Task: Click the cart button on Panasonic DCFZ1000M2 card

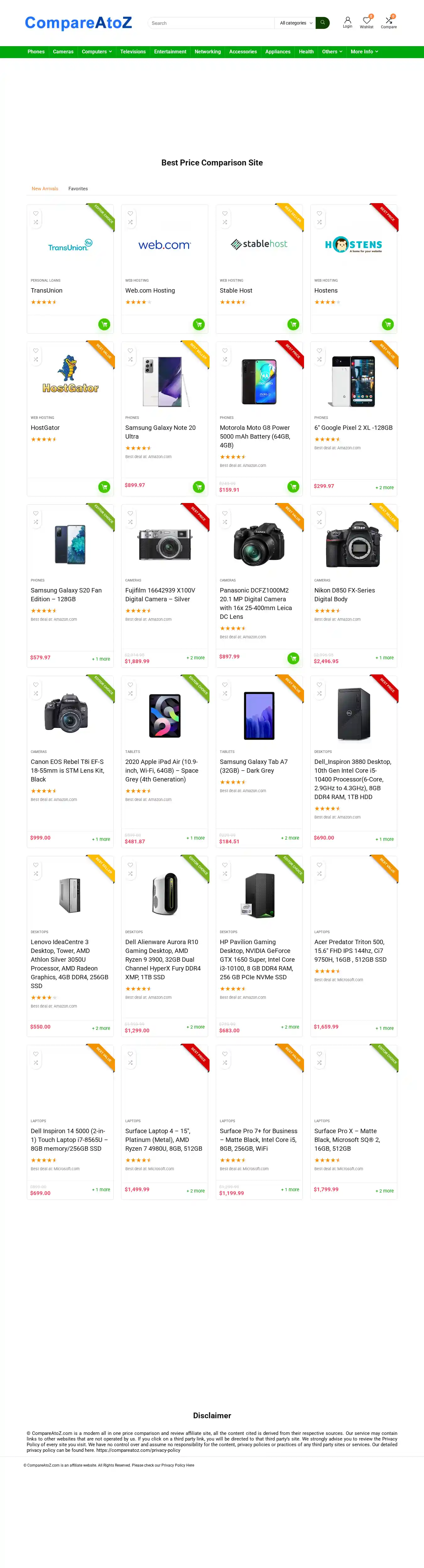Action: pyautogui.click(x=293, y=658)
